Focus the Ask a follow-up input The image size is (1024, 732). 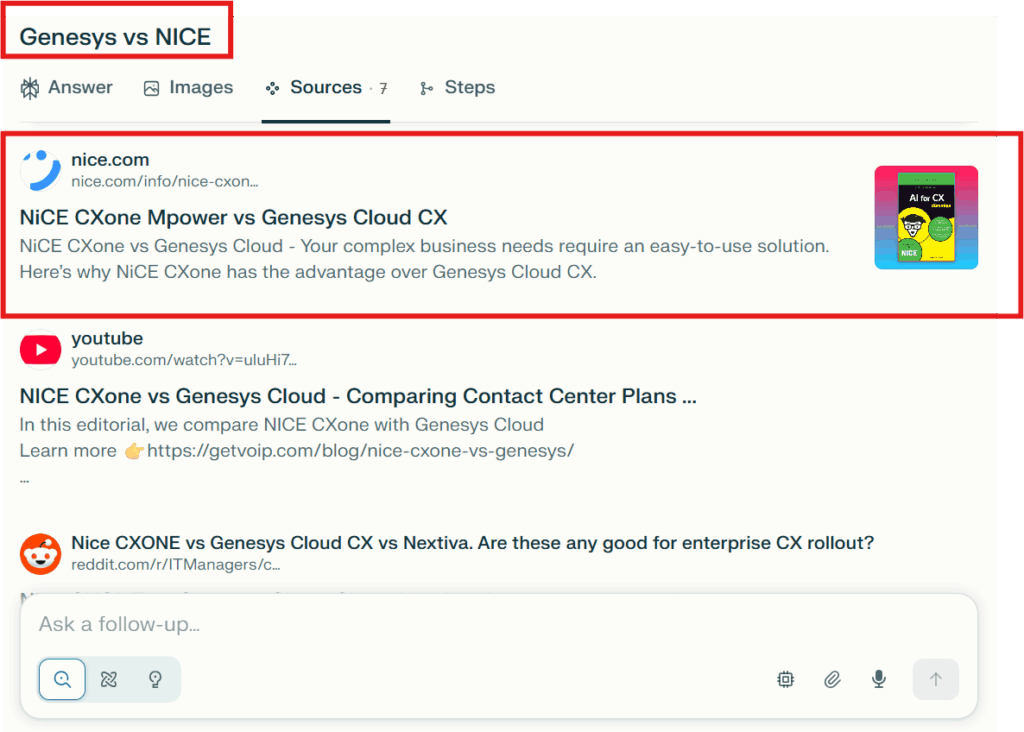pyautogui.click(x=499, y=624)
